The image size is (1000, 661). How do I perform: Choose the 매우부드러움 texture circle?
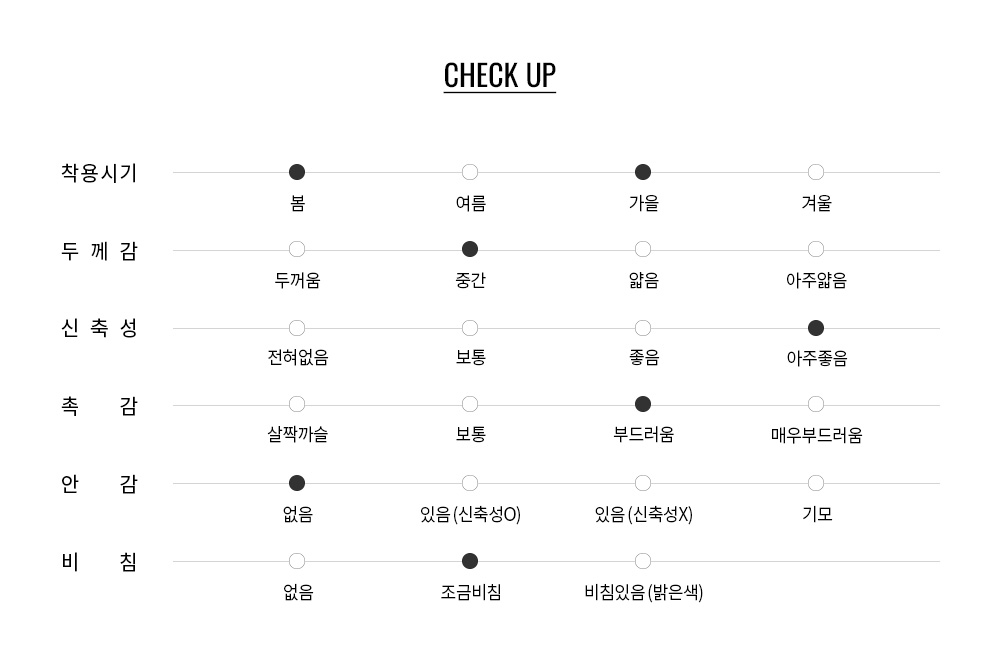point(816,404)
